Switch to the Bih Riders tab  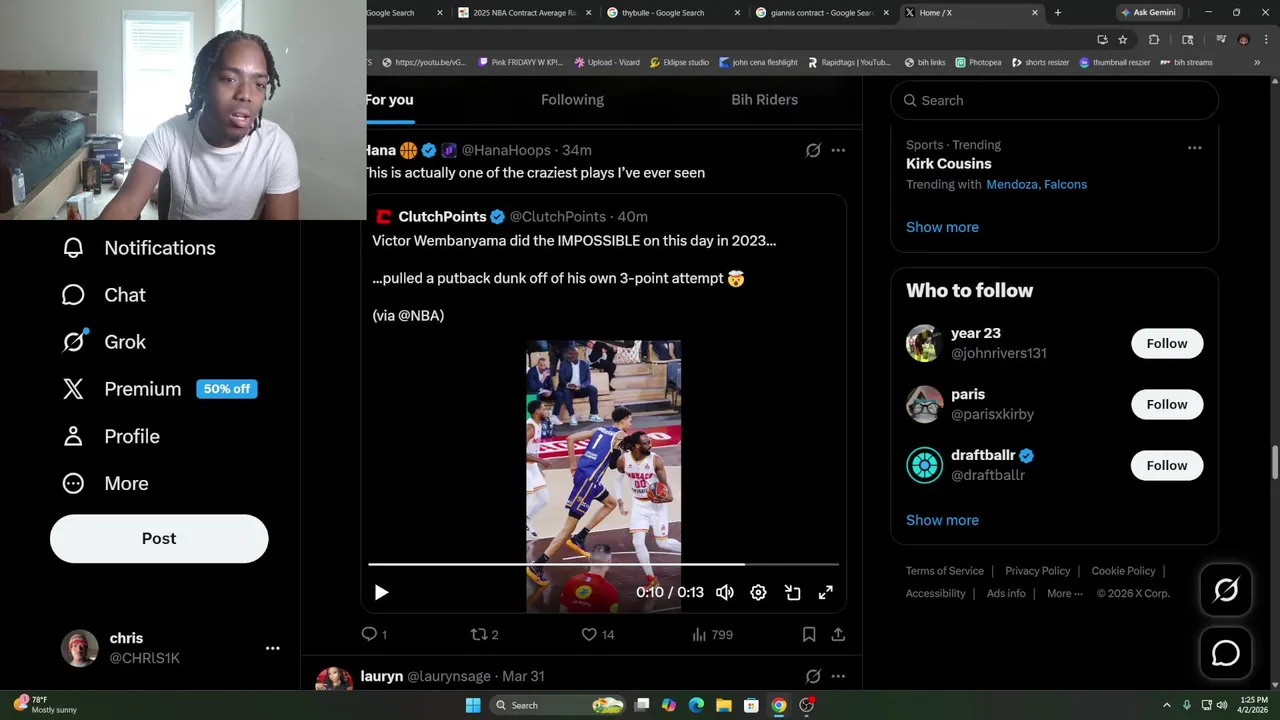tap(764, 100)
